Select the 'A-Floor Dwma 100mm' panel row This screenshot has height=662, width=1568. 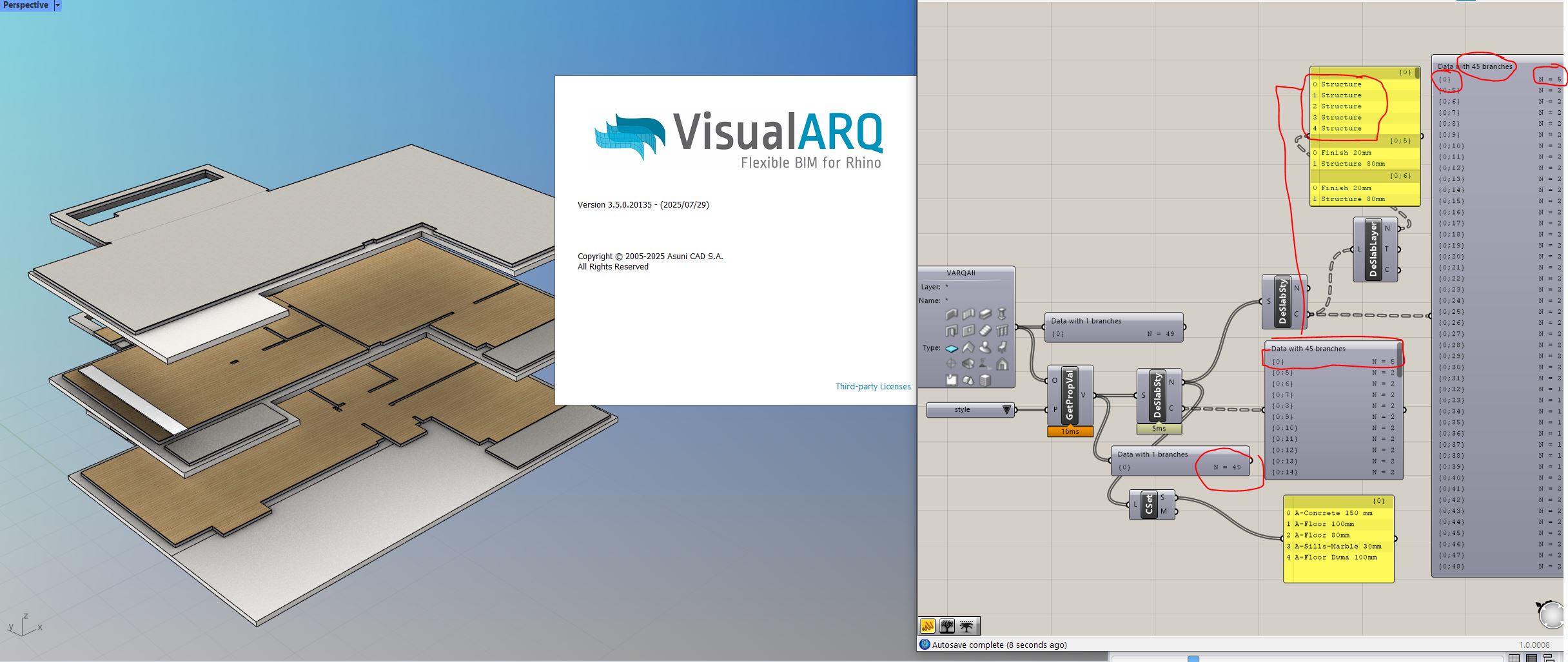[1338, 557]
